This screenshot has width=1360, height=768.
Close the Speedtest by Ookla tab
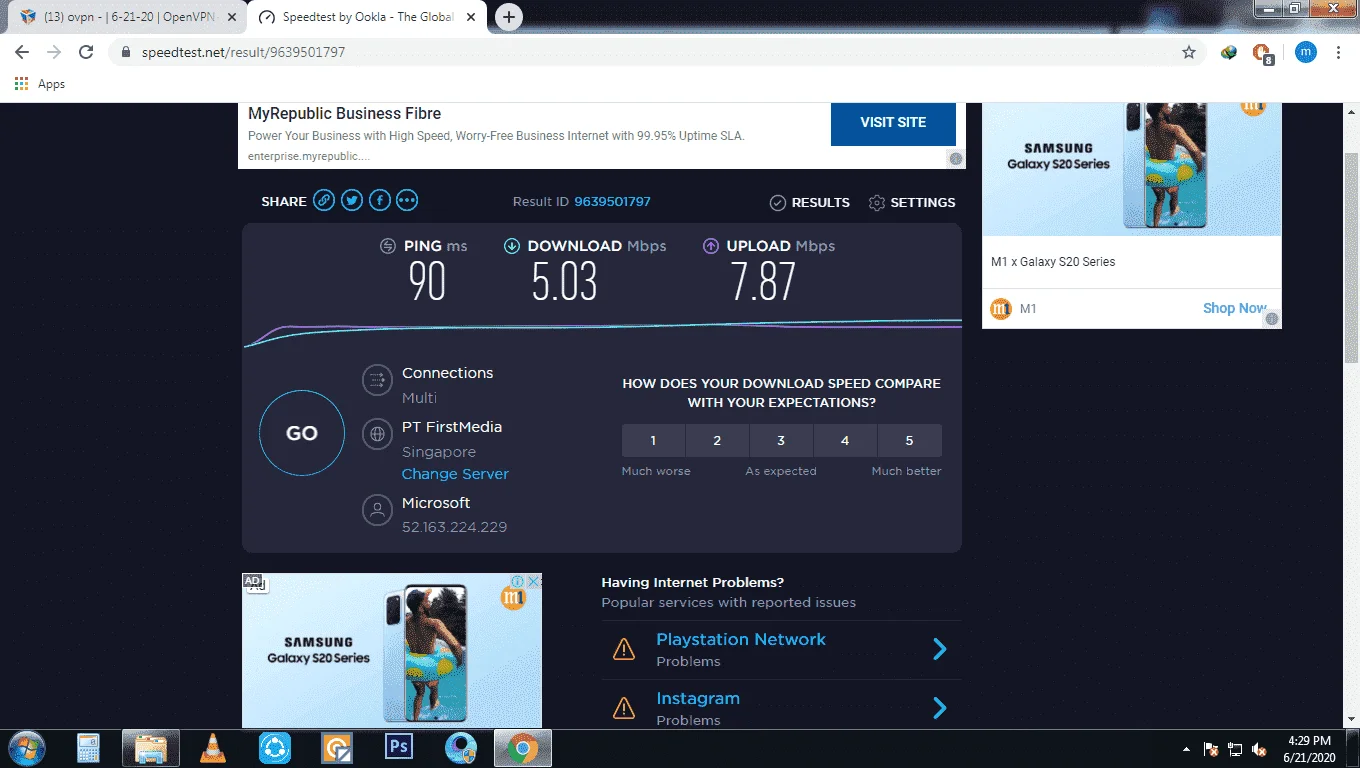[471, 17]
